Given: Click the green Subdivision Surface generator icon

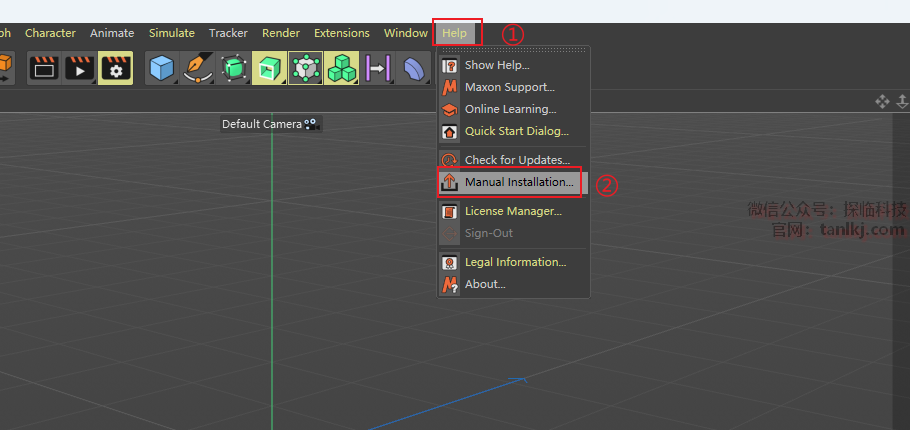Looking at the screenshot, I should pyautogui.click(x=233, y=68).
